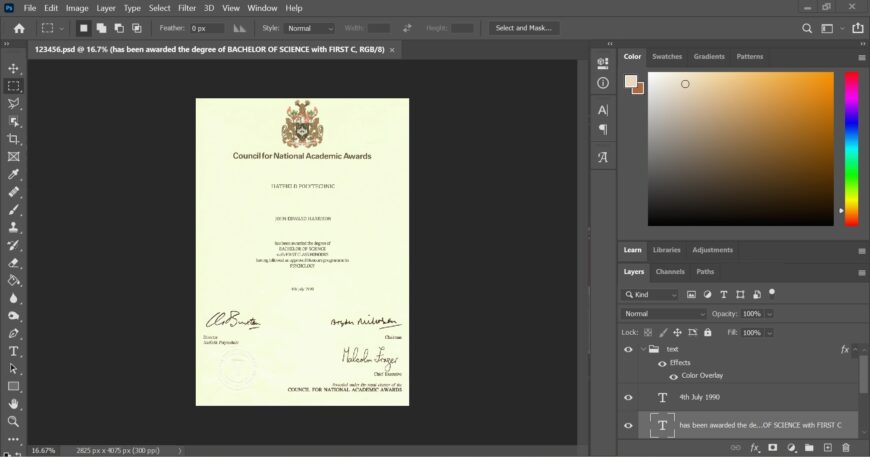Adjust the vertical hue slider

[x=852, y=149]
